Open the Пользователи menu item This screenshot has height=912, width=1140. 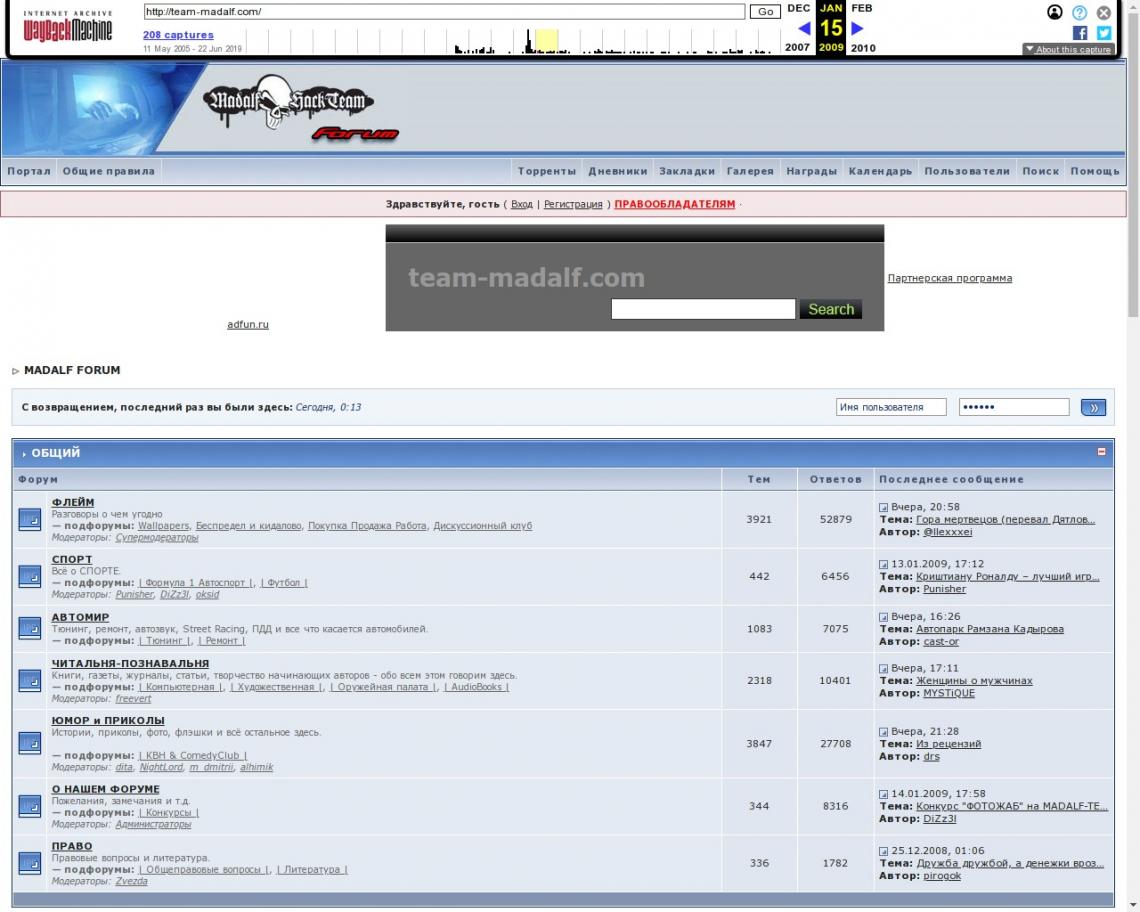[967, 171]
